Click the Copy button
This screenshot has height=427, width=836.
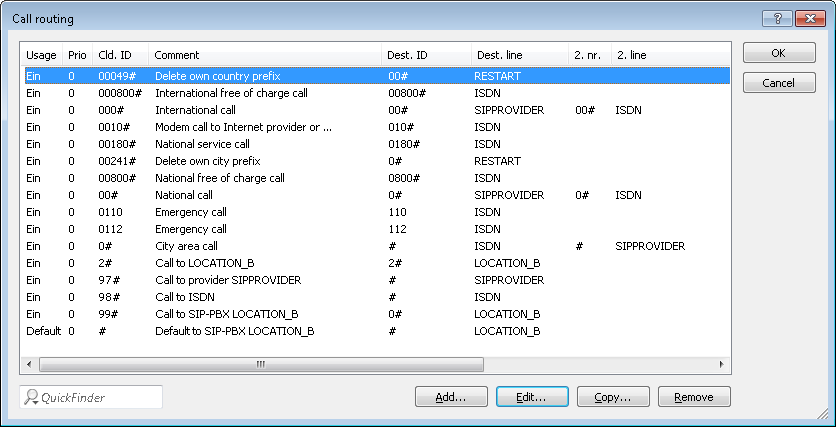click(x=613, y=397)
